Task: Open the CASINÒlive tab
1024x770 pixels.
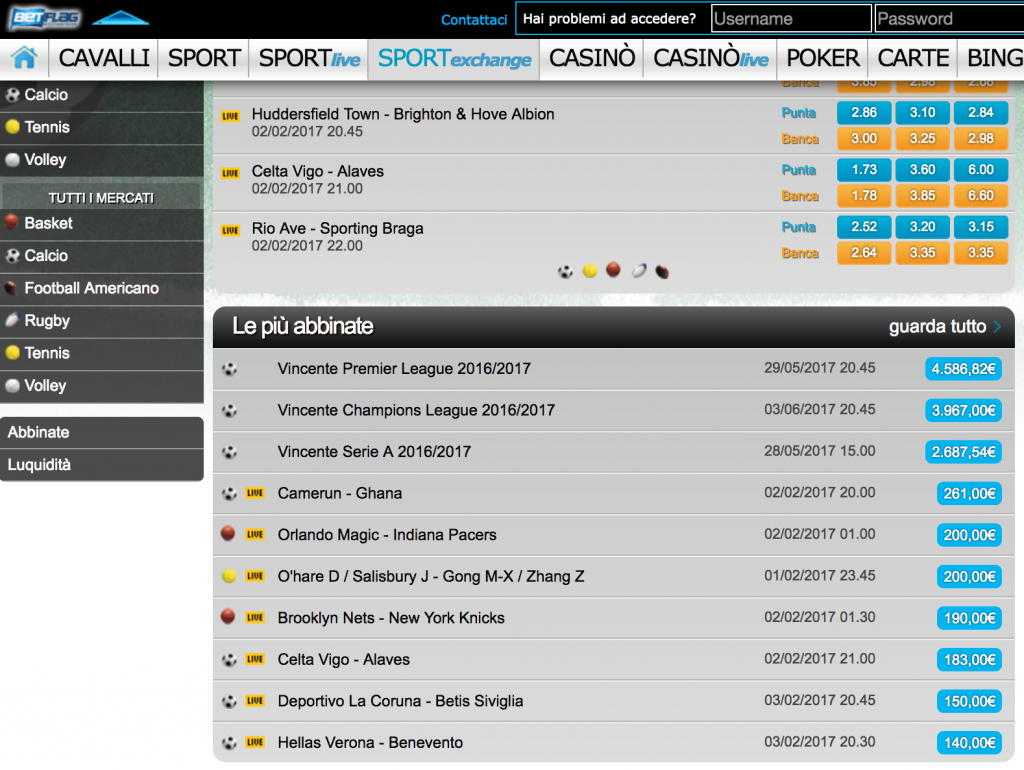Action: [x=711, y=58]
